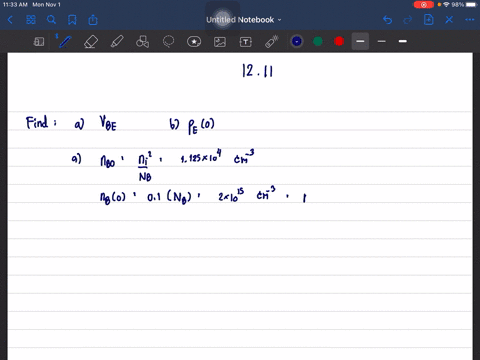
Task: Select the Text box tool
Action: [x=246, y=42]
